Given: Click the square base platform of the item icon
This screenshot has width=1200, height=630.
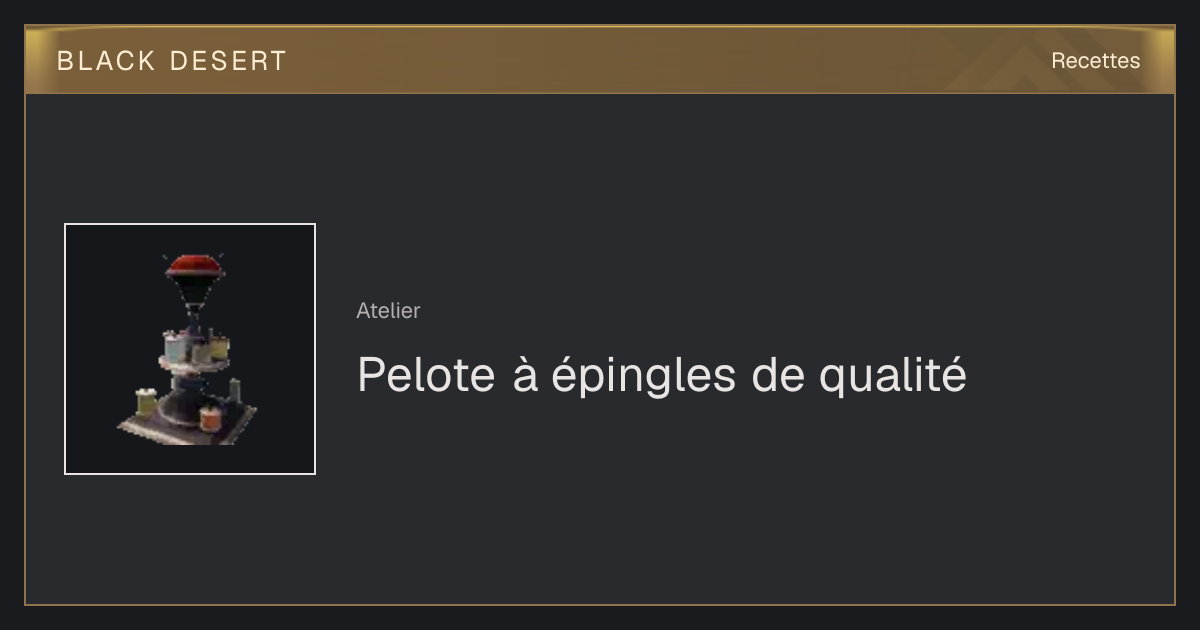Looking at the screenshot, I should 187,423.
